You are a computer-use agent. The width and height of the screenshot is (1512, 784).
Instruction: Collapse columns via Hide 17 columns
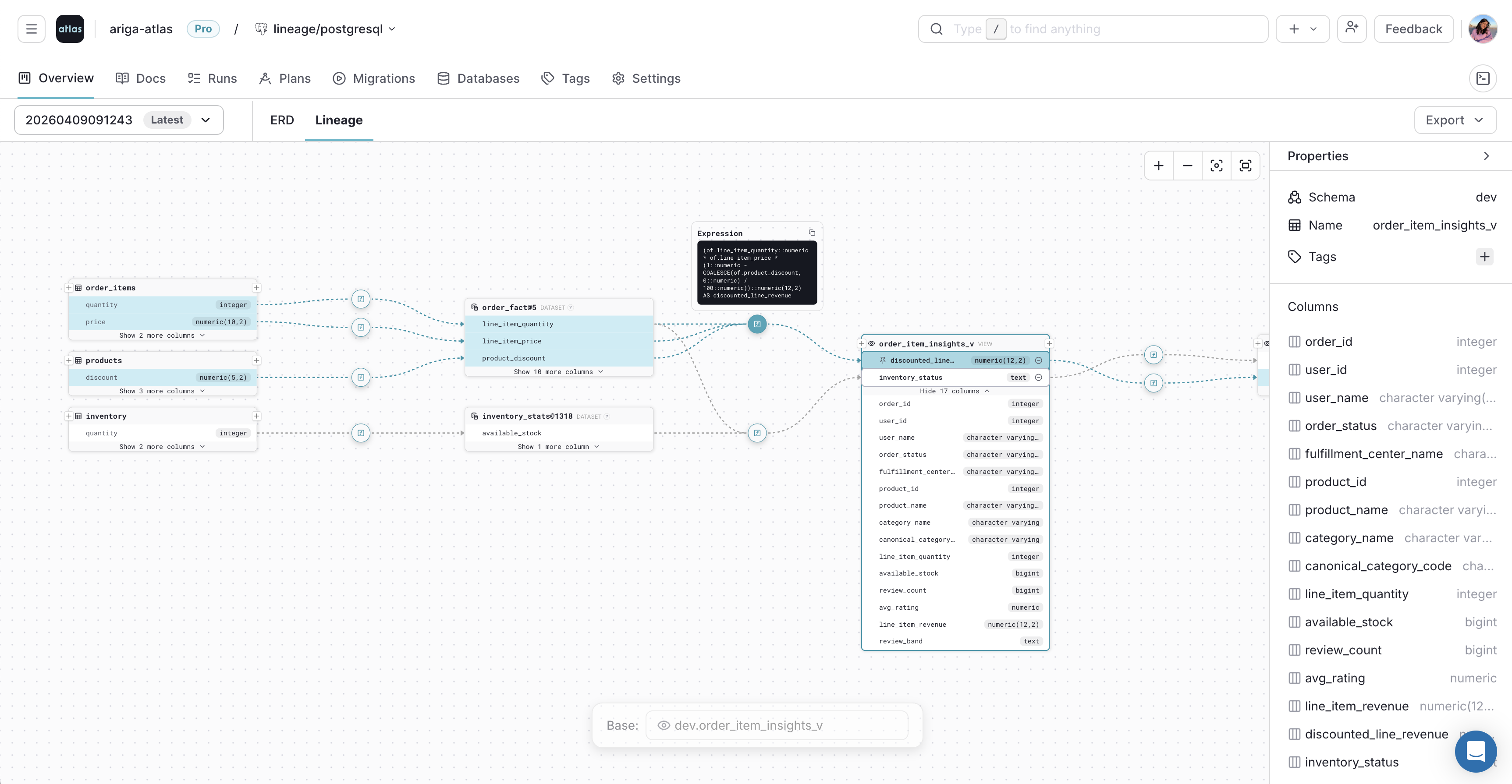[955, 391]
